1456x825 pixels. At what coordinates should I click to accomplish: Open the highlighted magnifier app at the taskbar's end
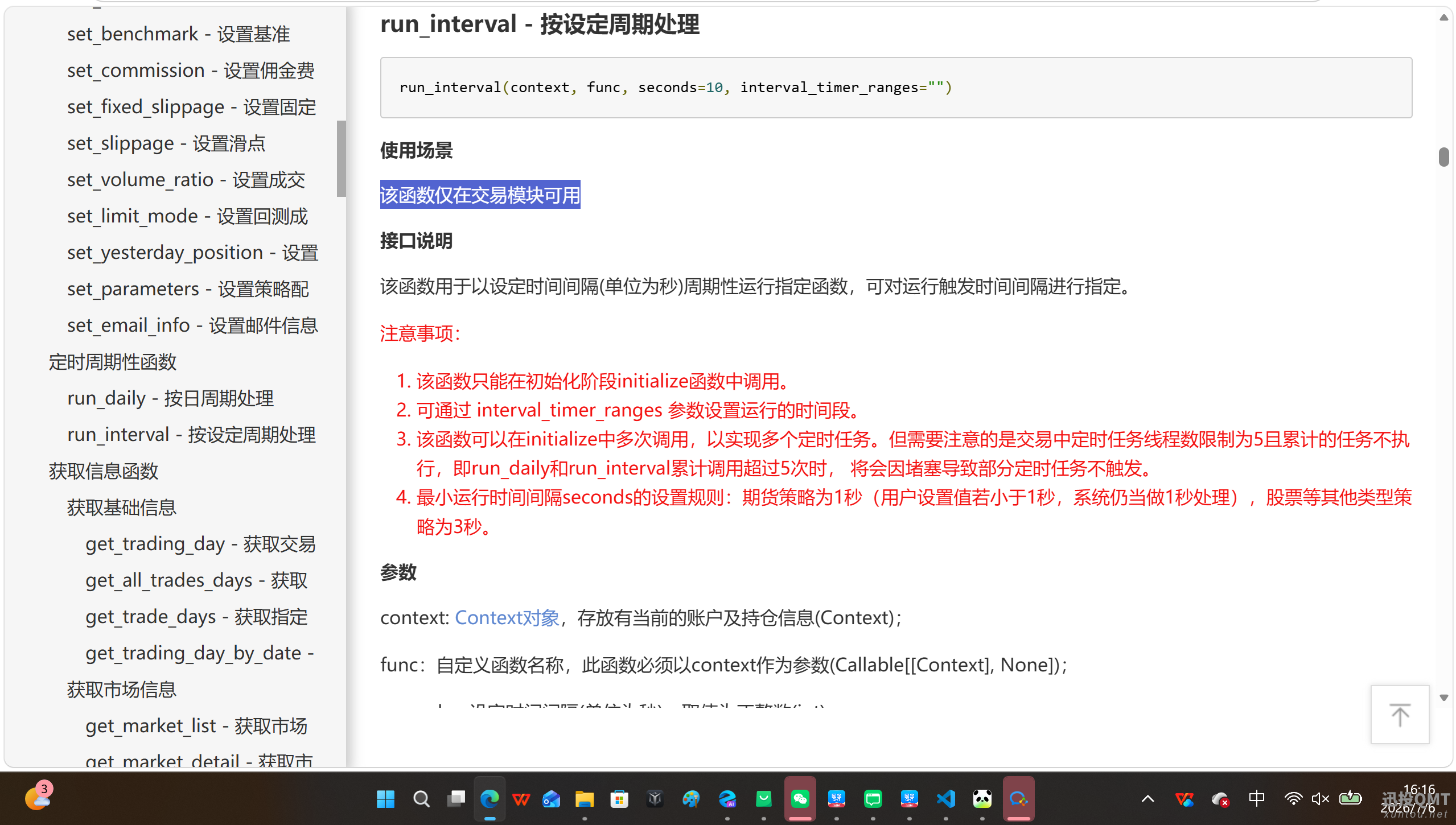point(1018,799)
